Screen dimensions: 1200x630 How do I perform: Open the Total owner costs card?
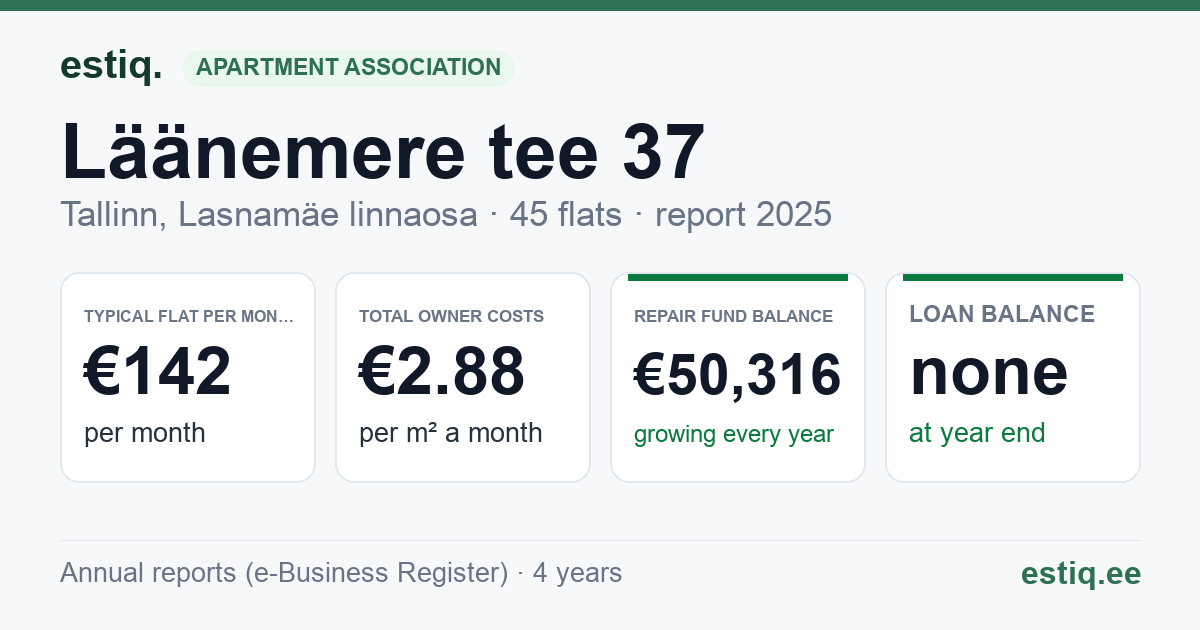[463, 377]
